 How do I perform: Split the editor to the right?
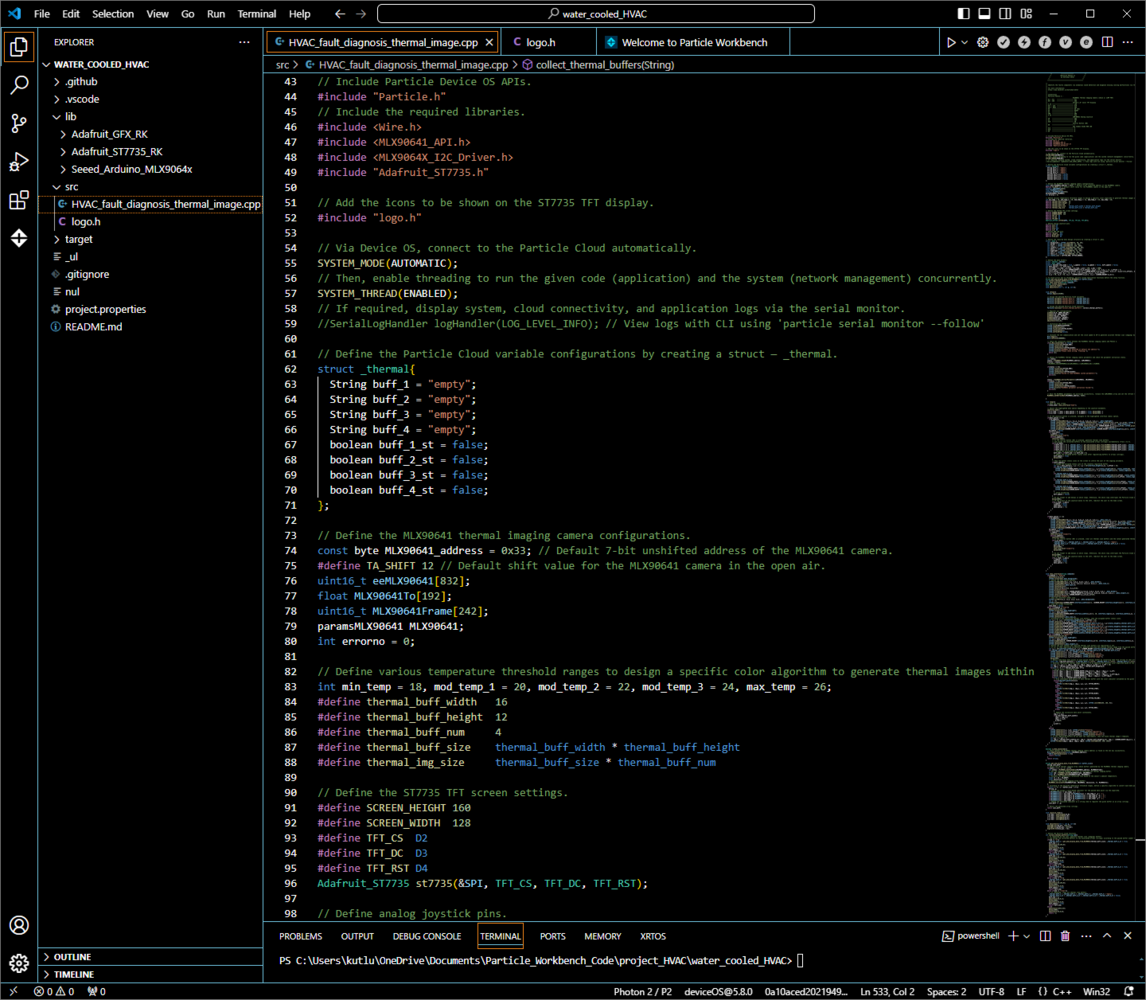tap(1107, 42)
